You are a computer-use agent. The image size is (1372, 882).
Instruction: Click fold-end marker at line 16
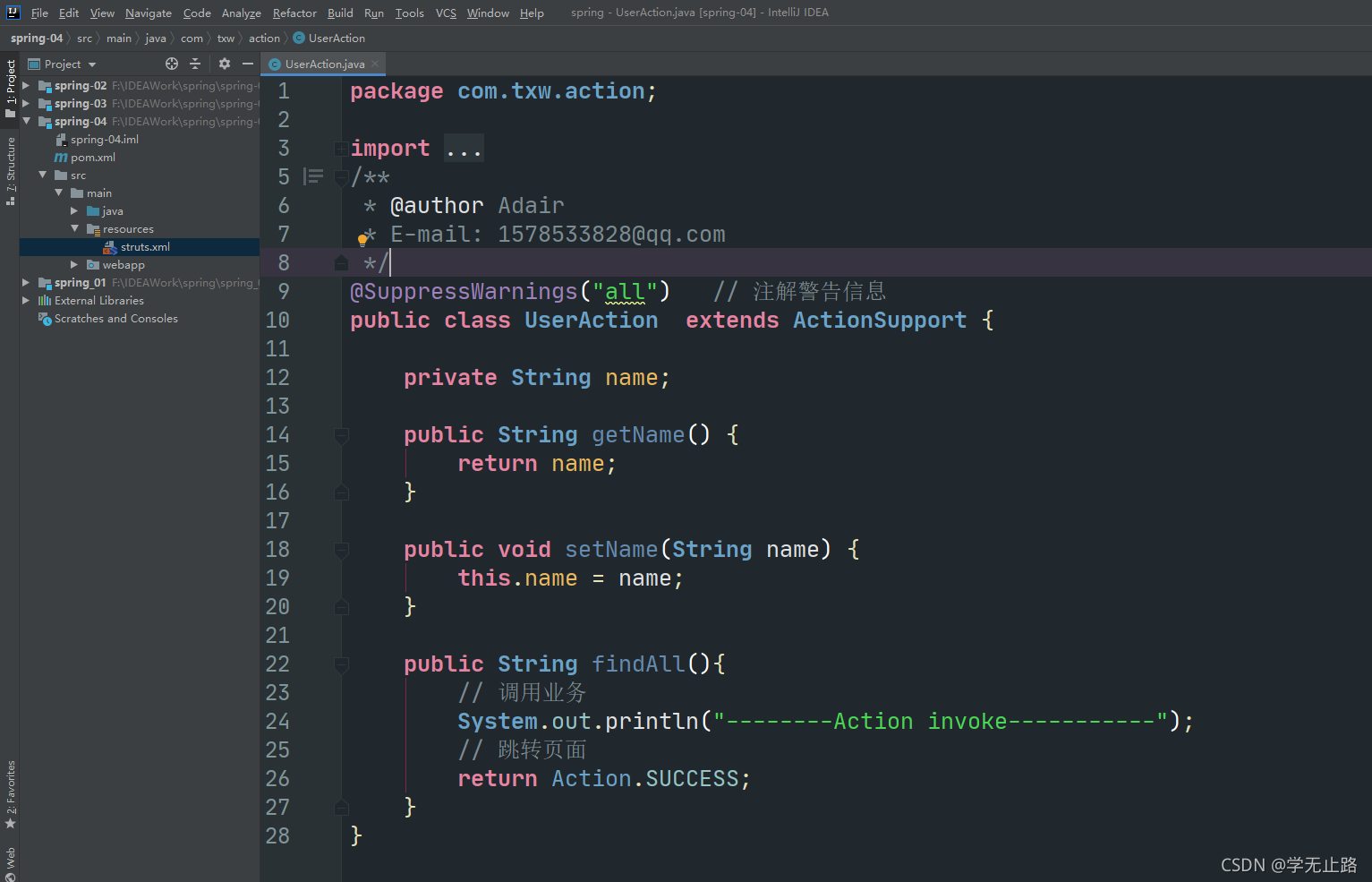click(x=341, y=492)
